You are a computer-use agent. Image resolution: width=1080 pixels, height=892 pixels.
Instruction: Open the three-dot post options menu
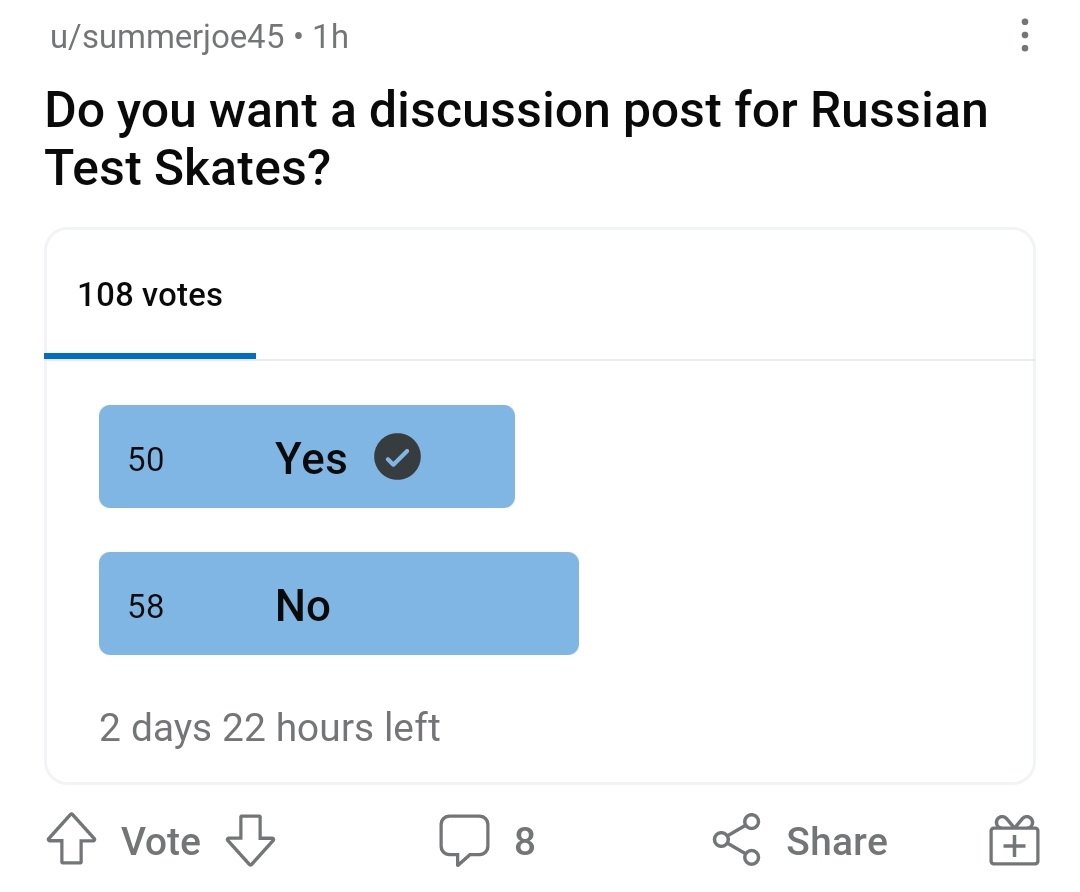(x=1023, y=37)
